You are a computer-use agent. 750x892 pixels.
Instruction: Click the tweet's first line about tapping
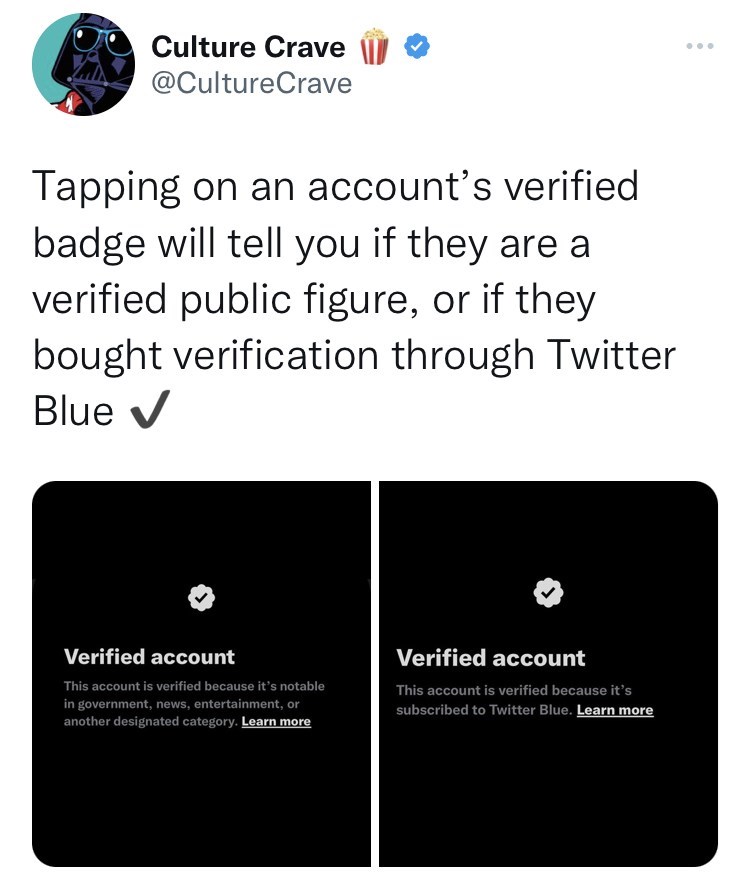[335, 187]
